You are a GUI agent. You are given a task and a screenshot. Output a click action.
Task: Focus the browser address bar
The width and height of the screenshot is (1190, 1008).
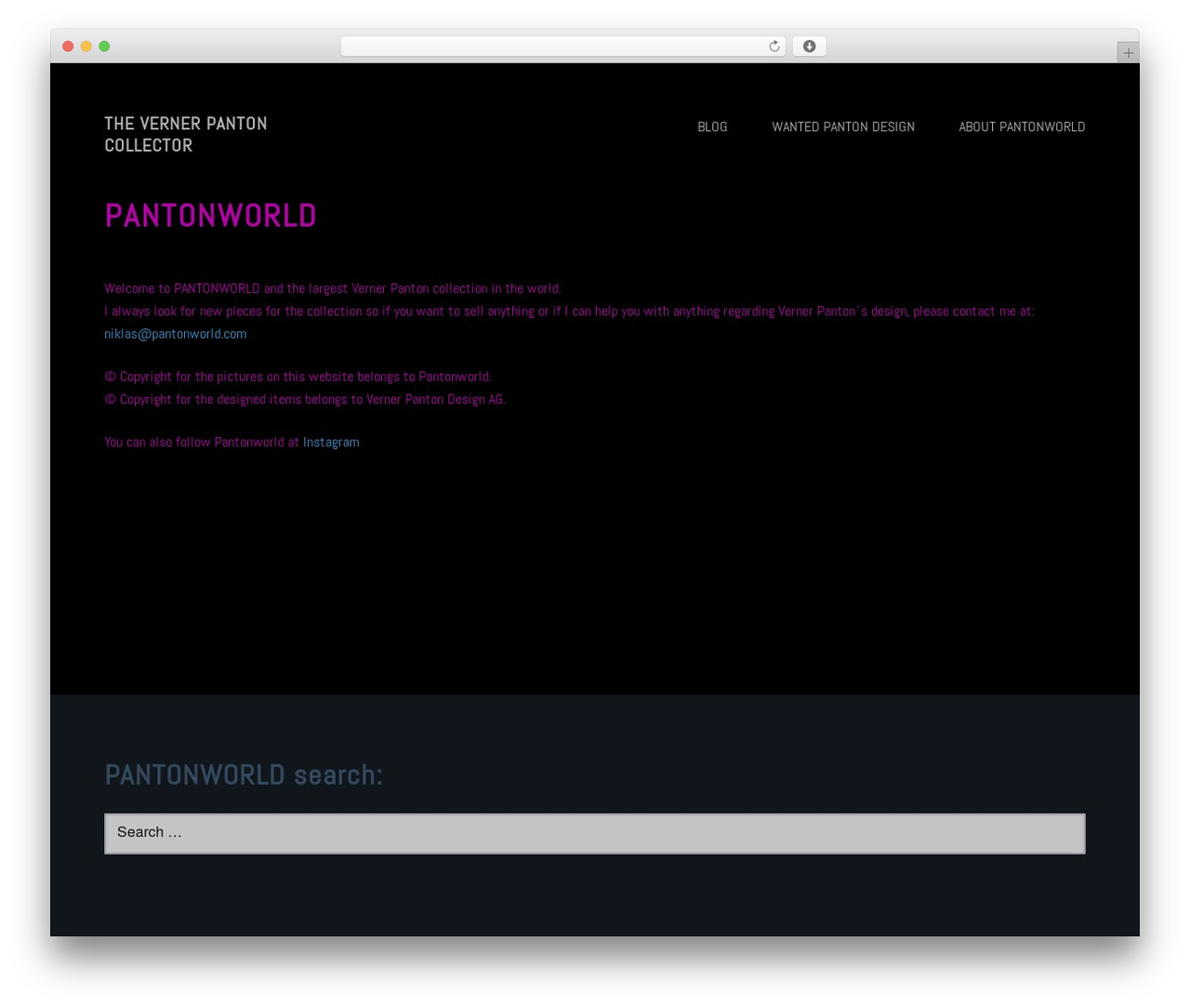click(x=562, y=46)
